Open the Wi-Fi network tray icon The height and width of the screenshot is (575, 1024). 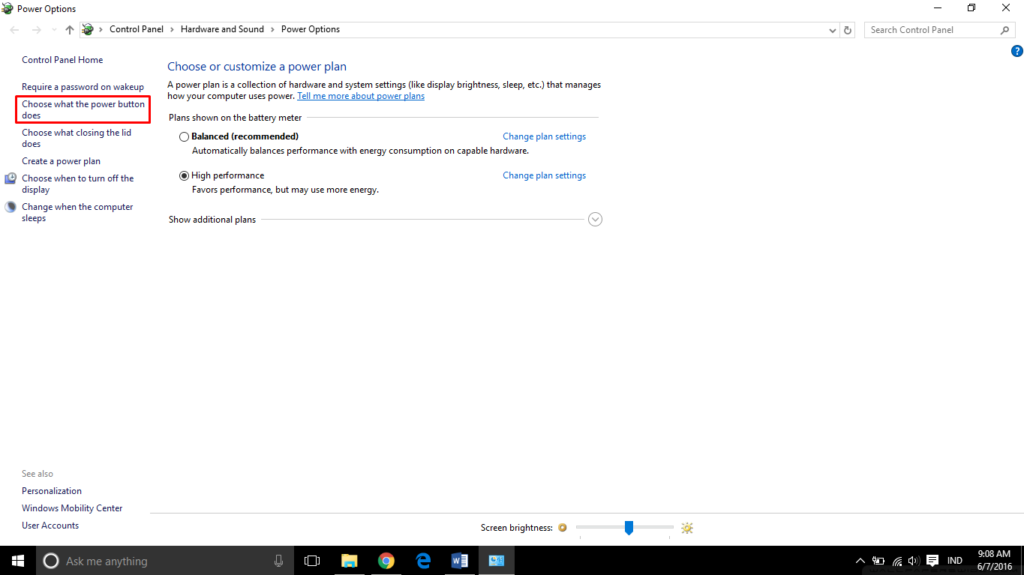897,561
